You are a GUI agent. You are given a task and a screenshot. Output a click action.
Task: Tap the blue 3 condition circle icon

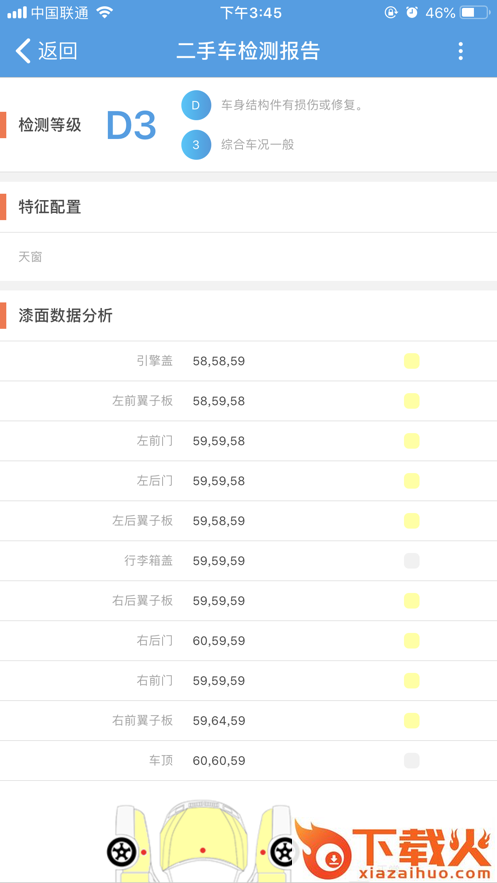196,145
